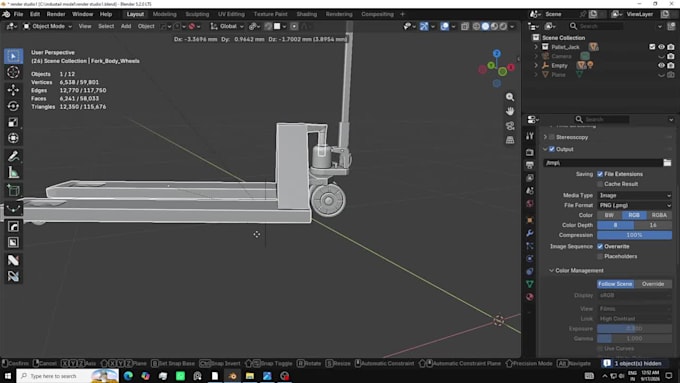Switch to wireframe viewport shading

(x=476, y=26)
